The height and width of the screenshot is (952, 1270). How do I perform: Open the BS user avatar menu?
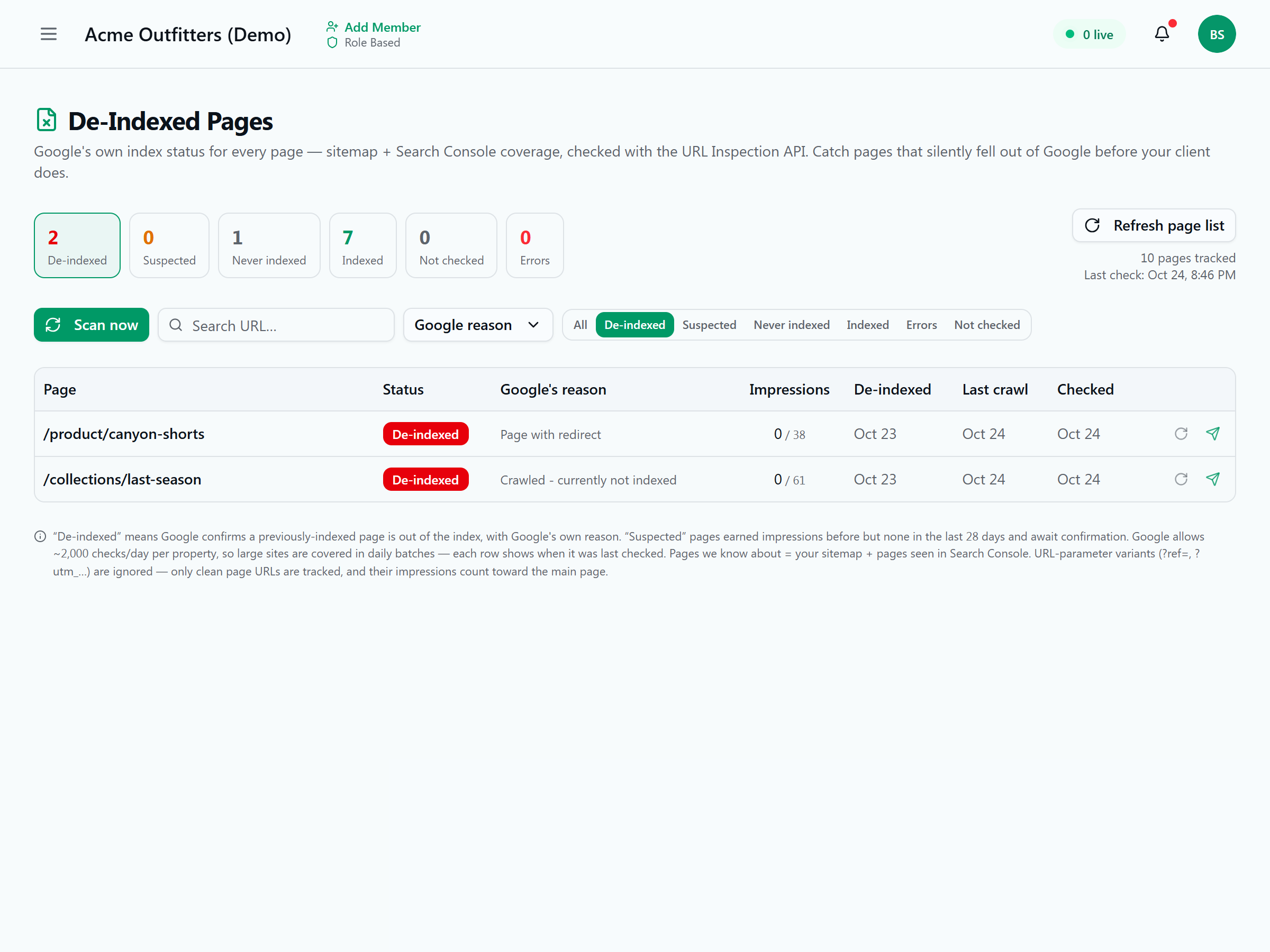(1217, 34)
